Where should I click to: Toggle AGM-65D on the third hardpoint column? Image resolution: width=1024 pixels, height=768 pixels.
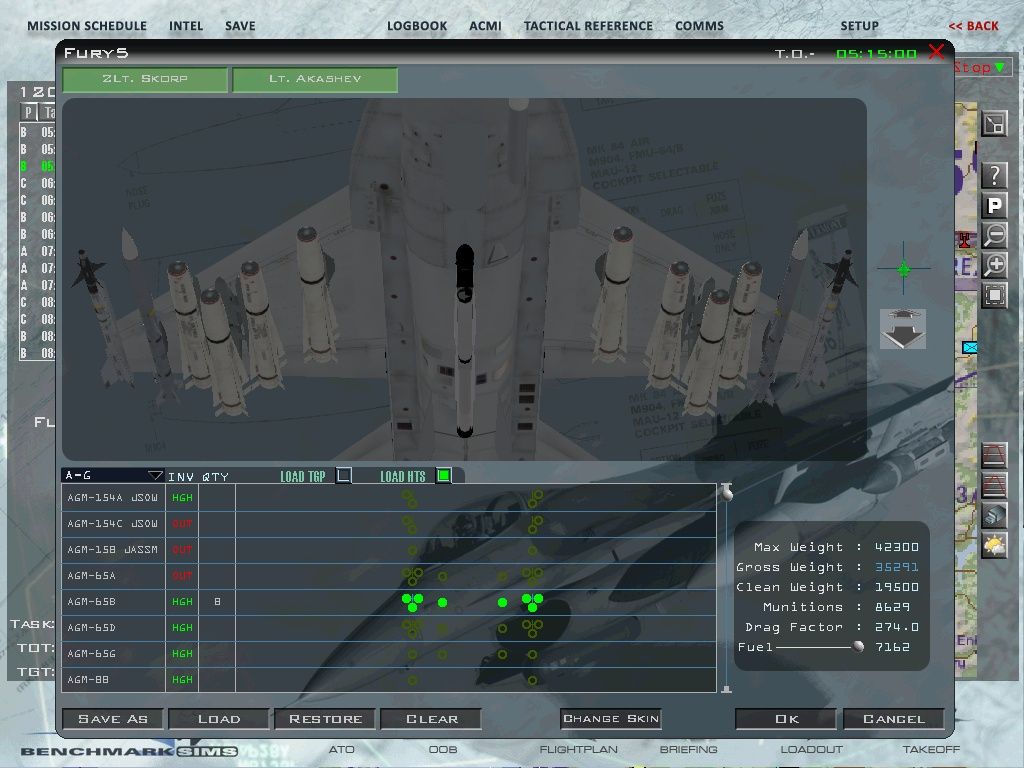tap(502, 628)
